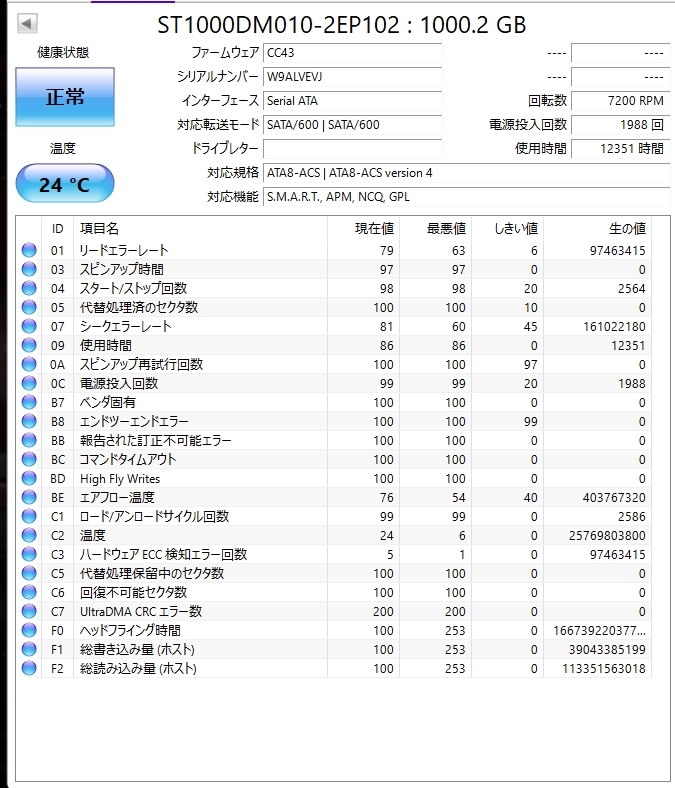Click the 24 °C temperature button
This screenshot has width=675, height=788.
click(65, 183)
